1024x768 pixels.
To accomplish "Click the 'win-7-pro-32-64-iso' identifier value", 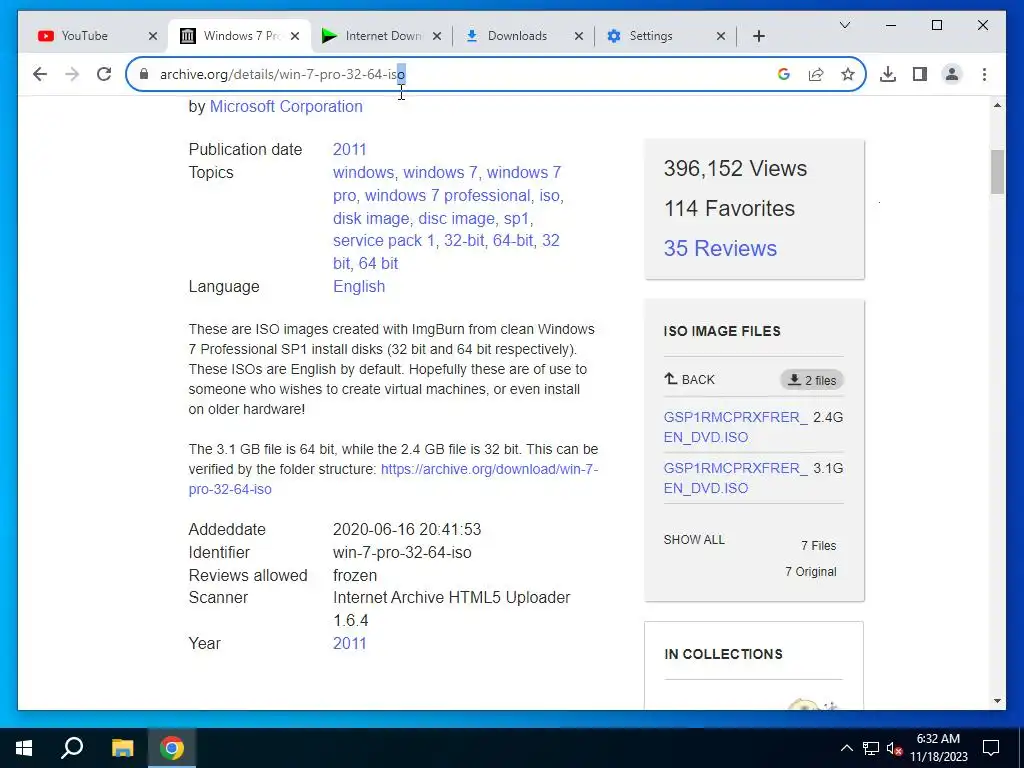I will point(402,552).
